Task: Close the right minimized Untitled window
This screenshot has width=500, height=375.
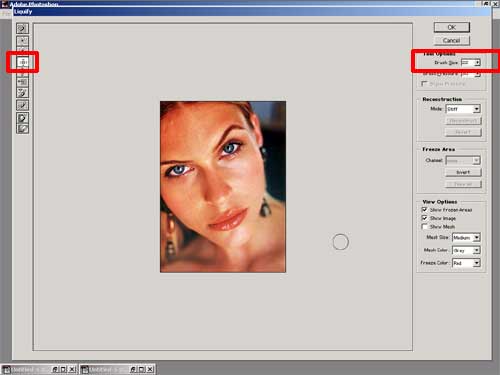Action: 150,369
